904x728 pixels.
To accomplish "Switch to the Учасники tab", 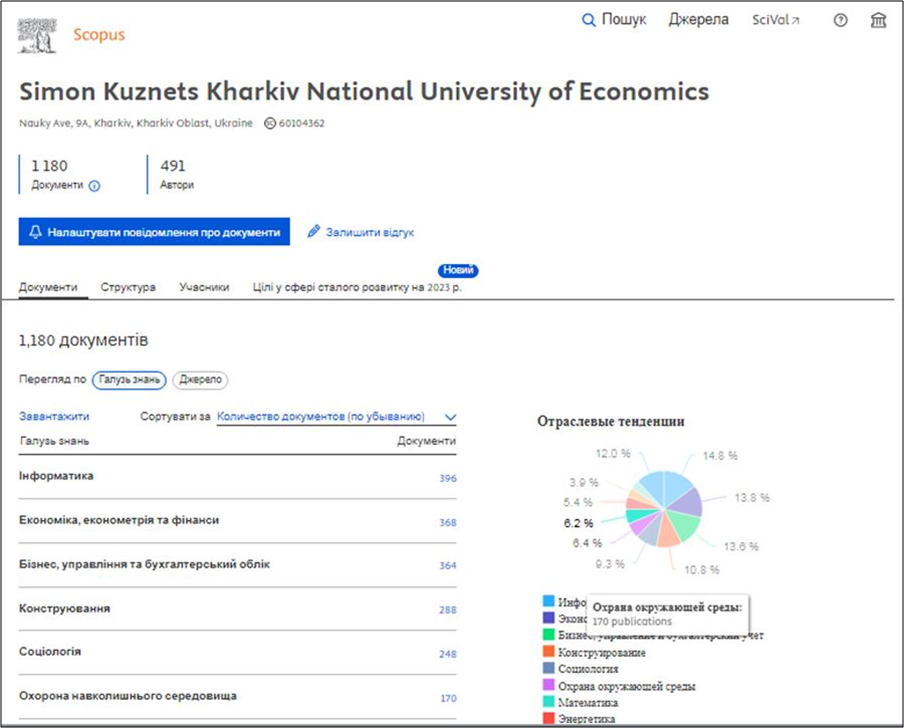I will point(204,287).
